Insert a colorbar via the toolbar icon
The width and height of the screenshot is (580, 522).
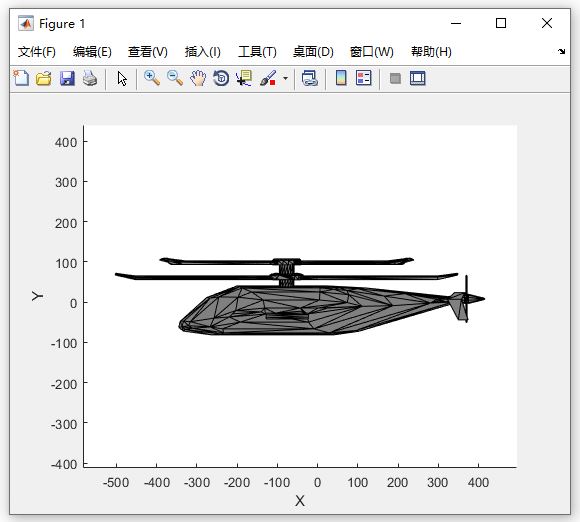pyautogui.click(x=341, y=78)
